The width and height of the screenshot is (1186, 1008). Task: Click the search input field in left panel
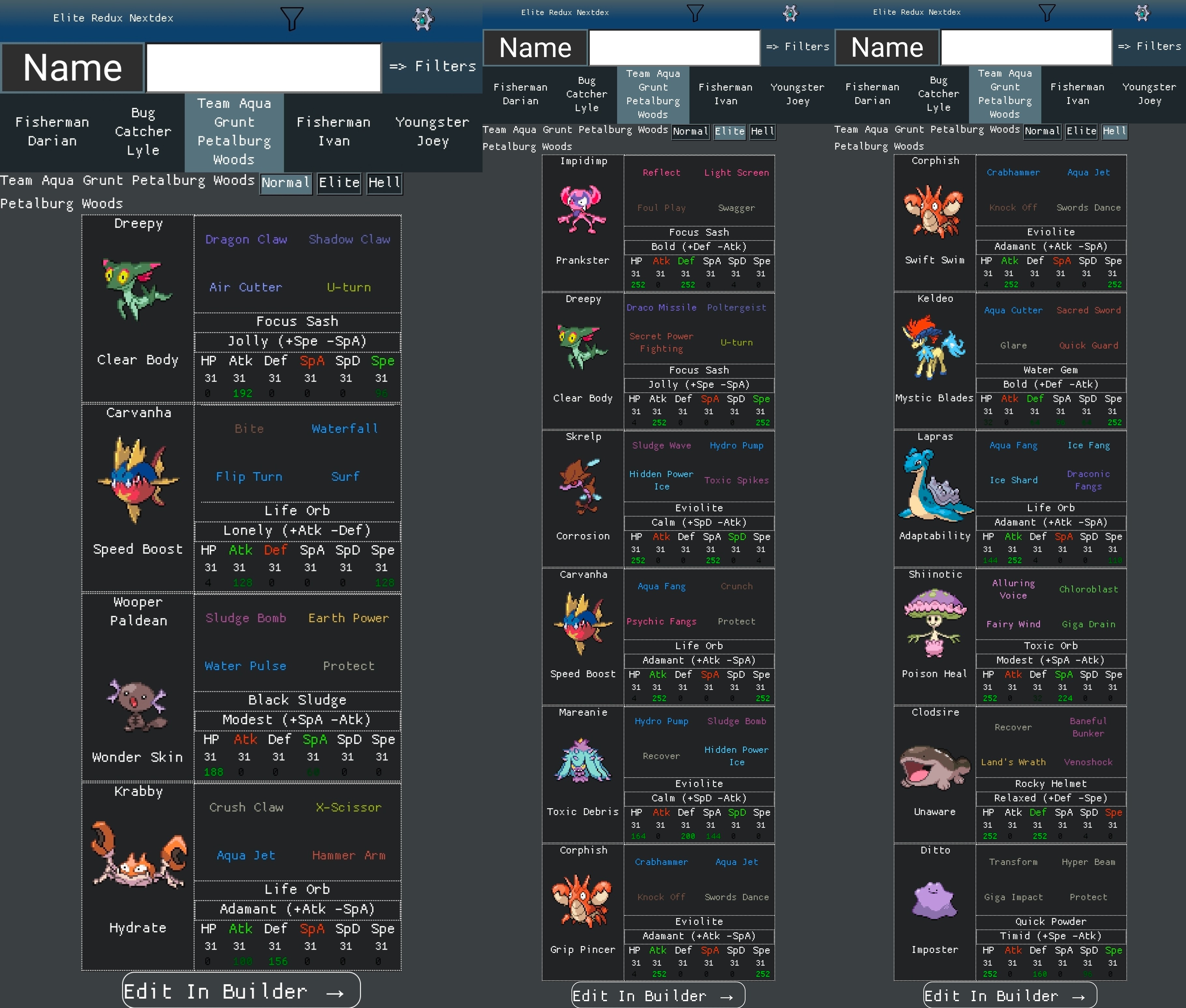pyautogui.click(x=263, y=67)
